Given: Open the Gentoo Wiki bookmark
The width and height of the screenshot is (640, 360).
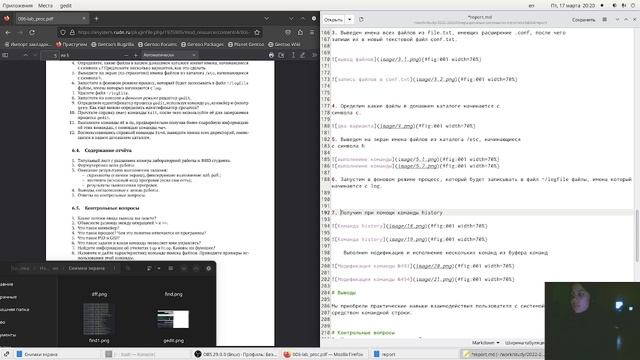Looking at the screenshot, I should point(284,44).
